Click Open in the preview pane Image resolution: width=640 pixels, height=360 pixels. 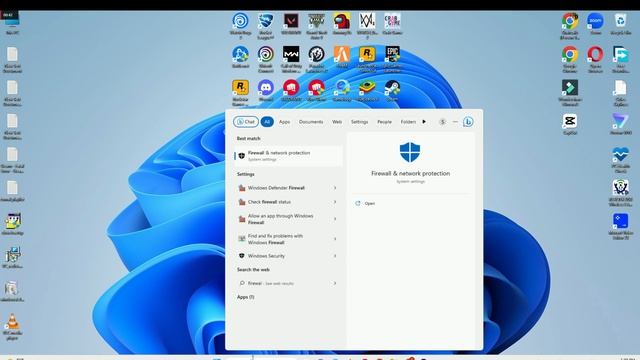(369, 203)
